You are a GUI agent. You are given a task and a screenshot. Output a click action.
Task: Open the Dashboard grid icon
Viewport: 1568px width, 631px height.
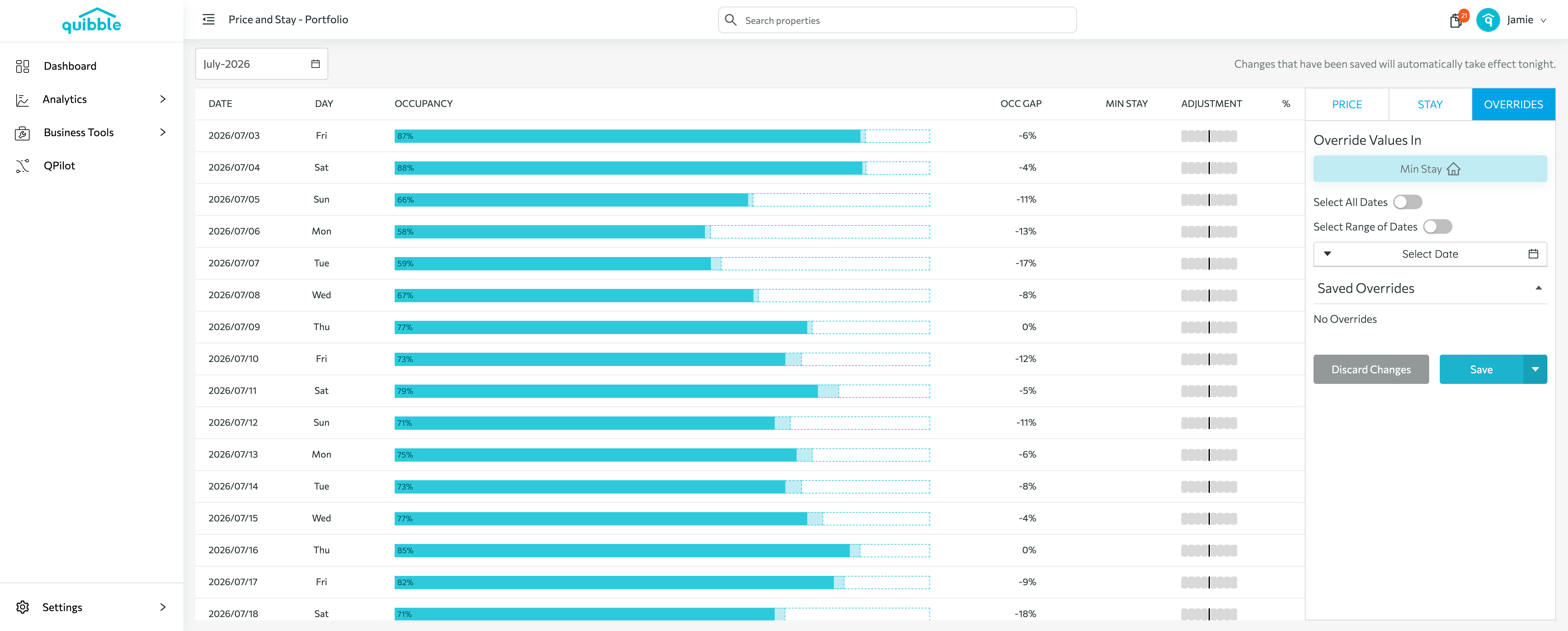coord(23,66)
